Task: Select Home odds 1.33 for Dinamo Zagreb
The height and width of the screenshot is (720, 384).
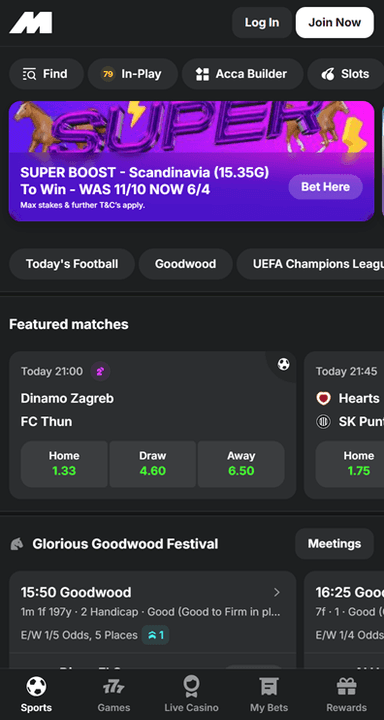Action: [x=64, y=464]
